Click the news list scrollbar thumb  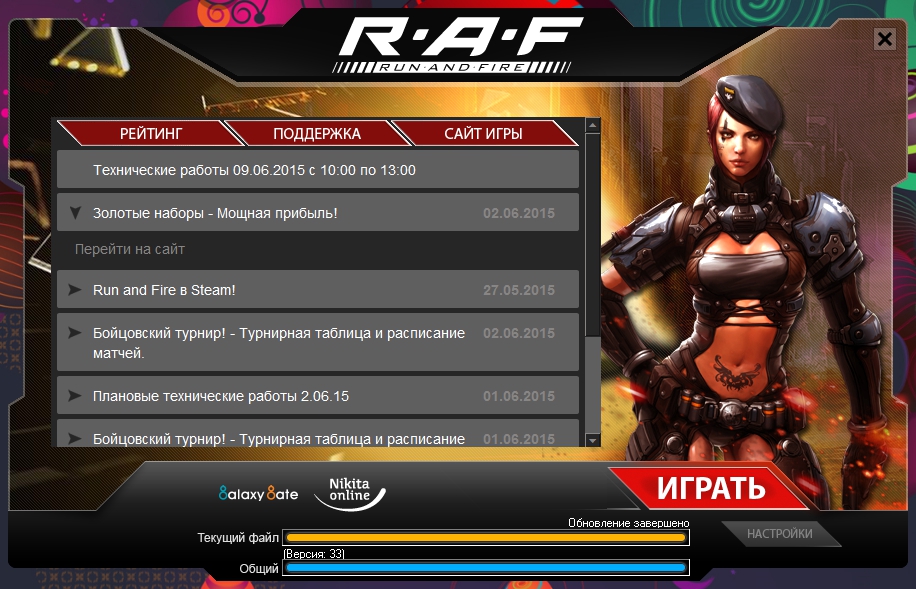592,234
